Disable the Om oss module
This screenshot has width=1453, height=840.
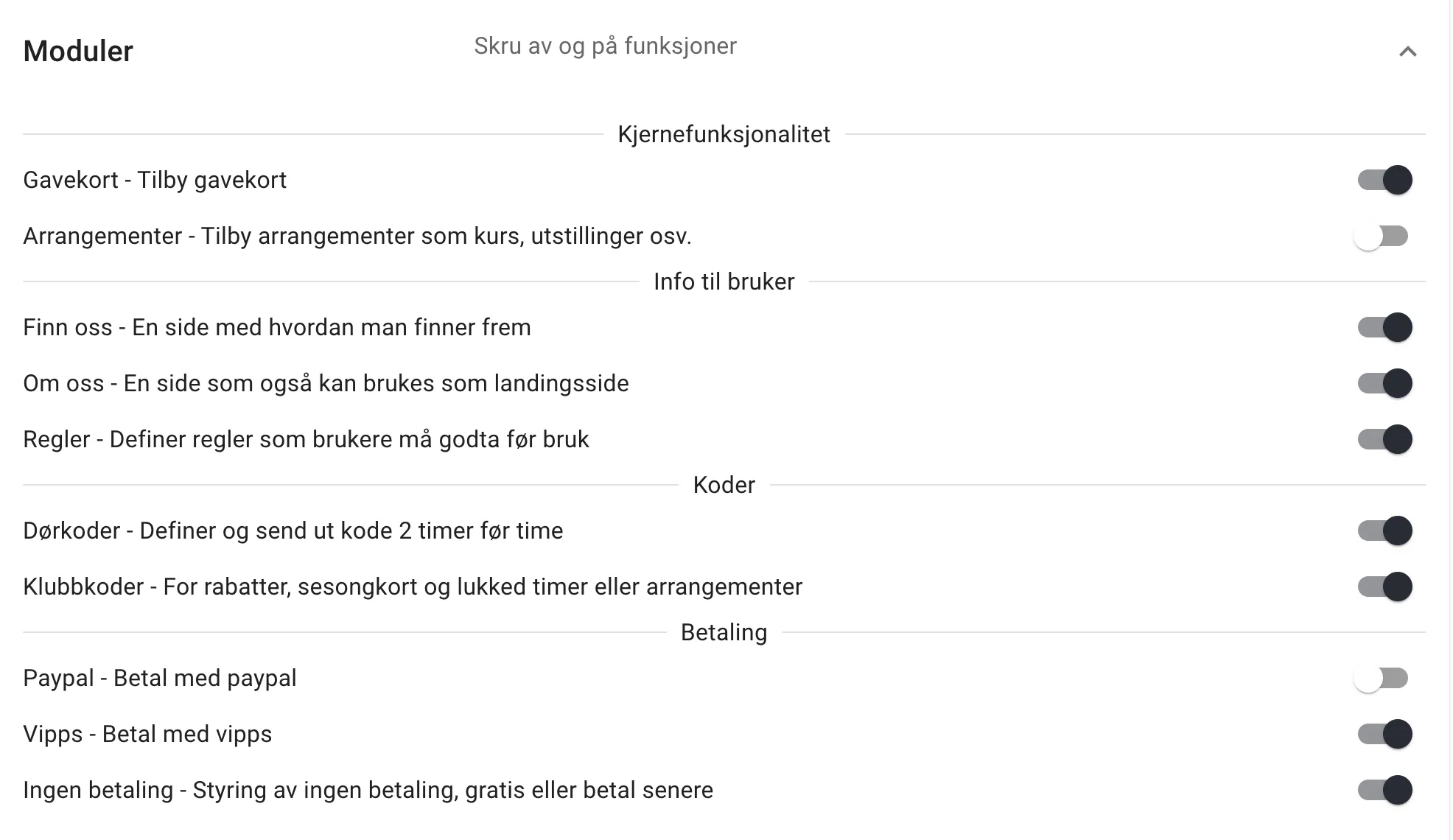click(x=1383, y=383)
